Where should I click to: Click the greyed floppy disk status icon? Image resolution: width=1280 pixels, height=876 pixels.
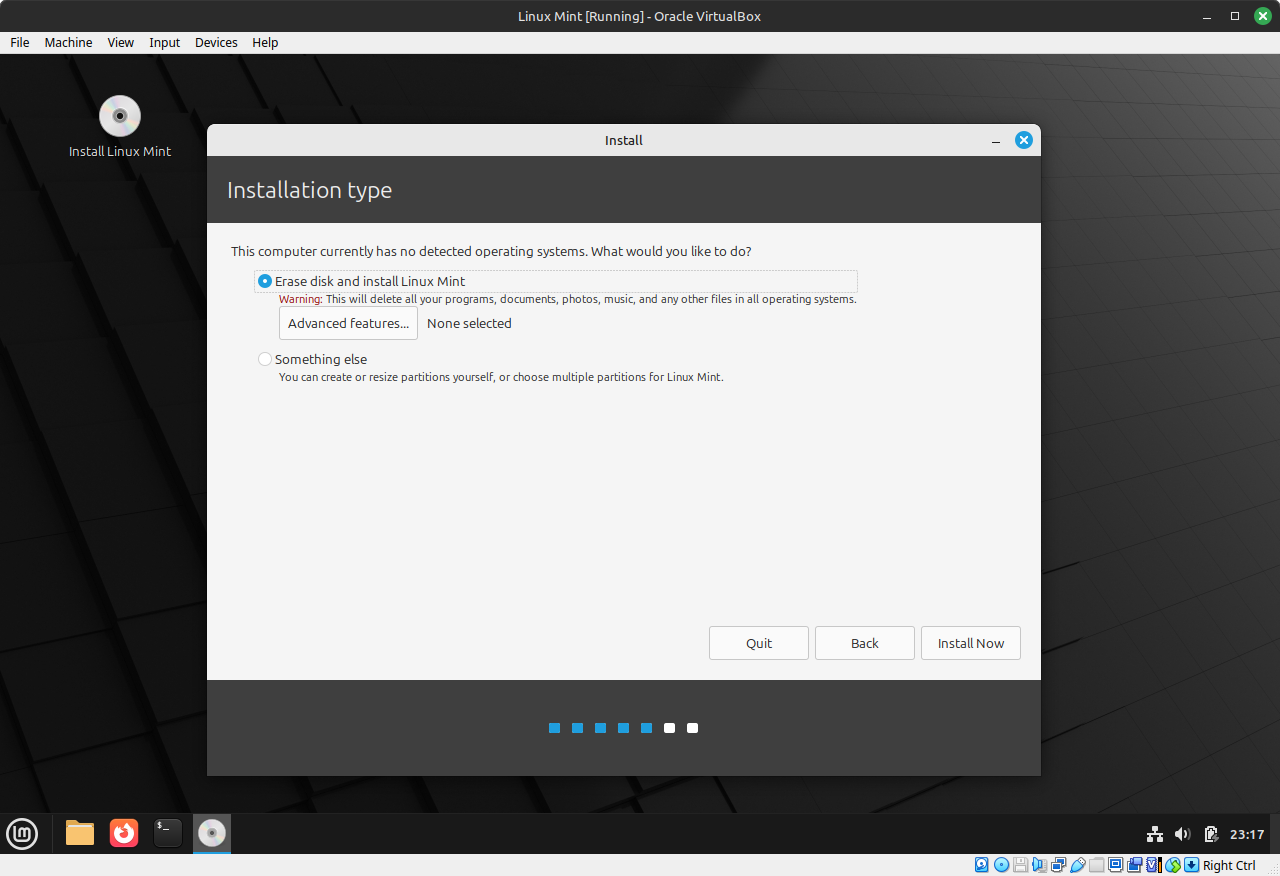point(1020,865)
